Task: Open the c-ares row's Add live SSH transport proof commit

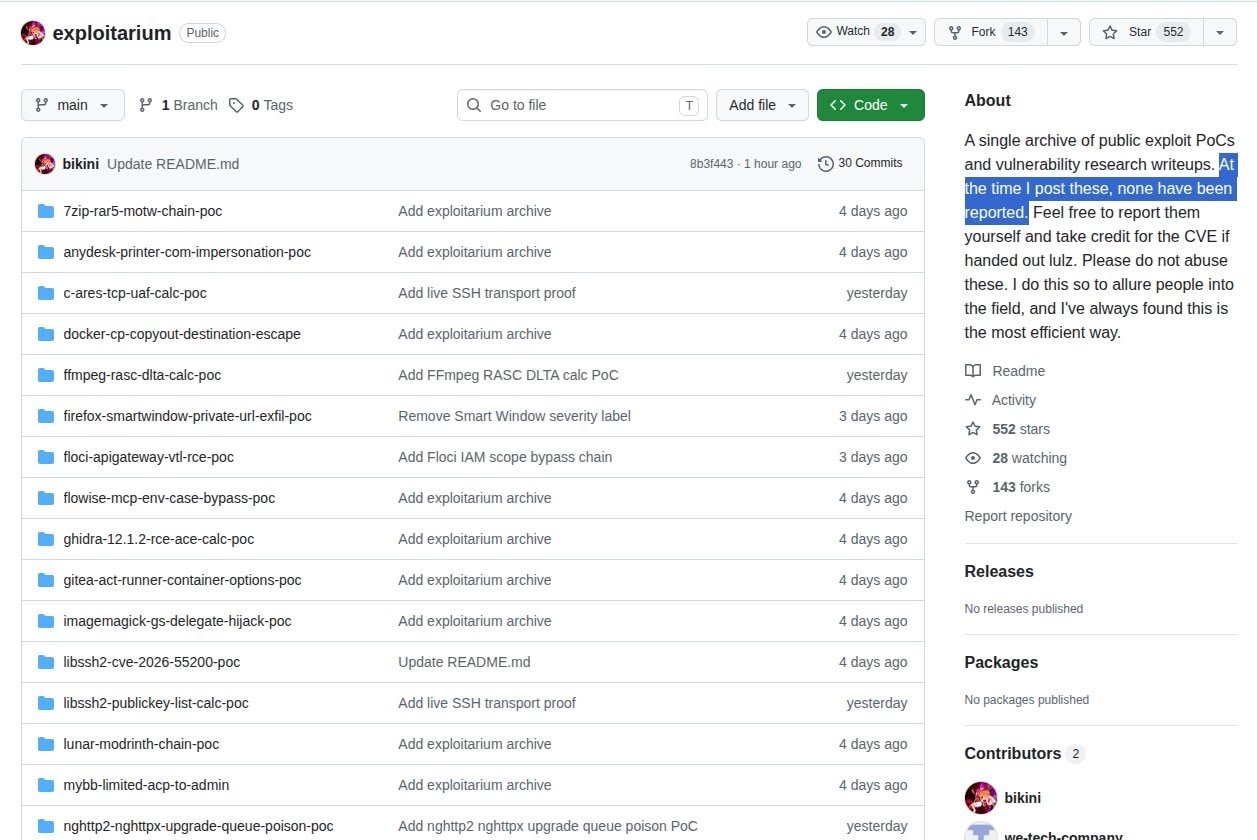Action: [x=487, y=293]
